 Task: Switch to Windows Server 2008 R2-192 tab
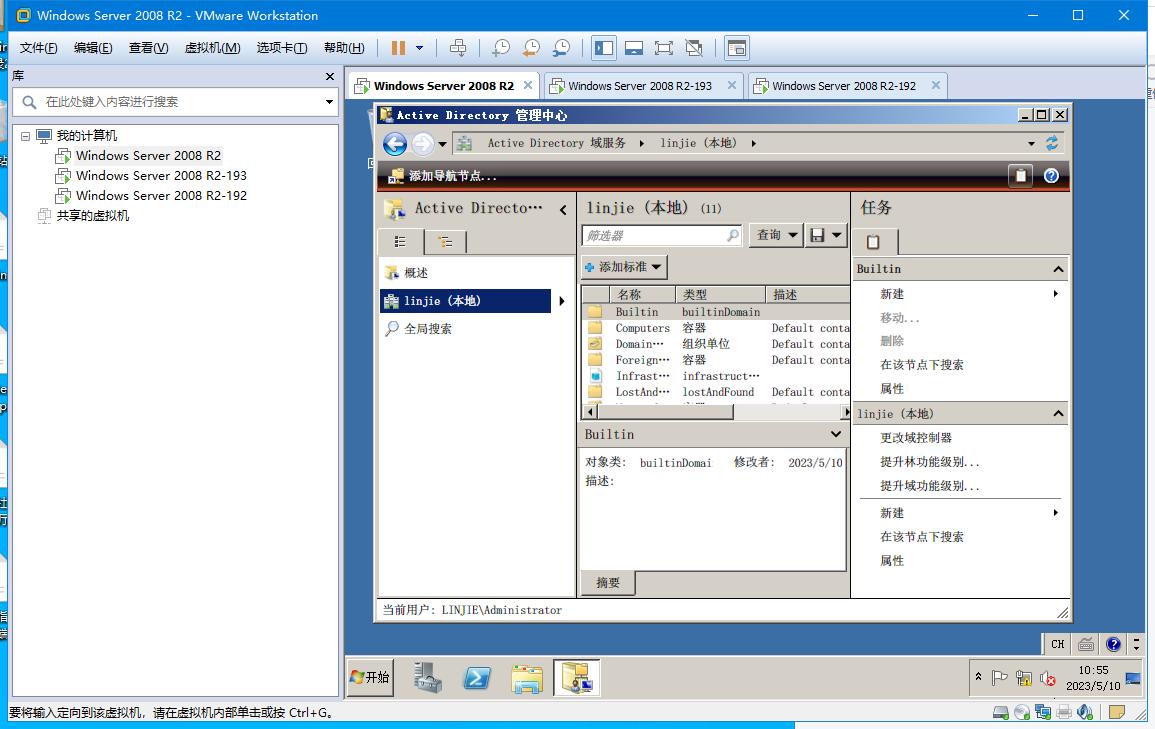[843, 85]
